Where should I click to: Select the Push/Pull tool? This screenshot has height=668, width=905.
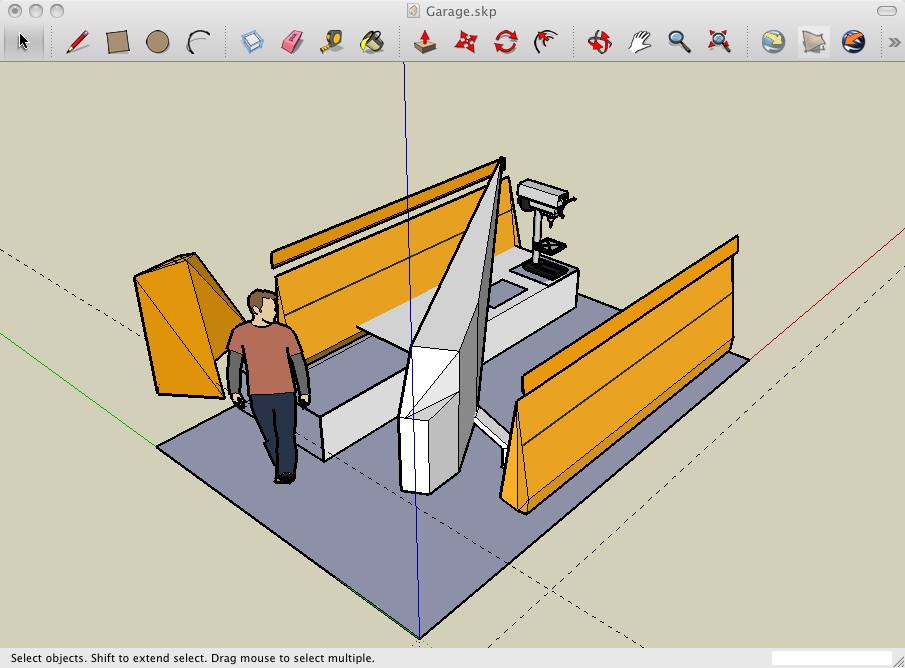pos(425,42)
